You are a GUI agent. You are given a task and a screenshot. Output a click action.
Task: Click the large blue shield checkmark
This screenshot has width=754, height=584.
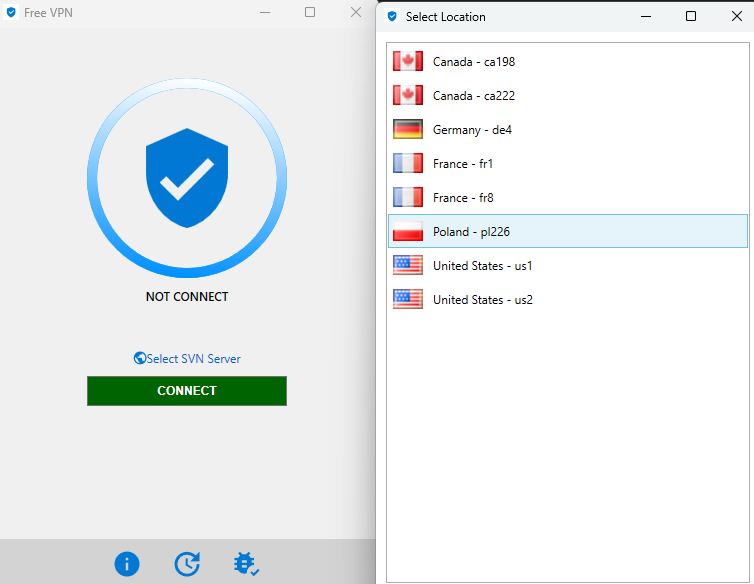(x=187, y=178)
